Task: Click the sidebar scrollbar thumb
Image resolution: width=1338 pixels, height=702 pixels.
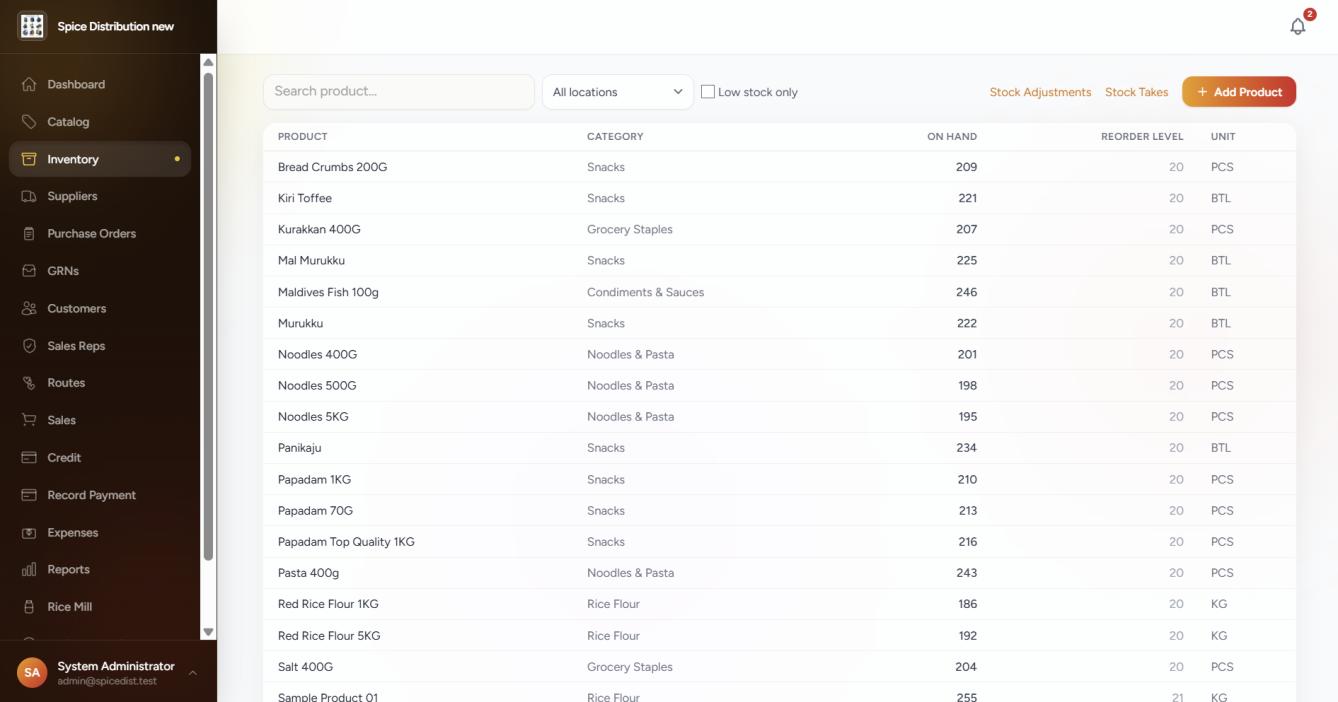Action: coord(208,315)
